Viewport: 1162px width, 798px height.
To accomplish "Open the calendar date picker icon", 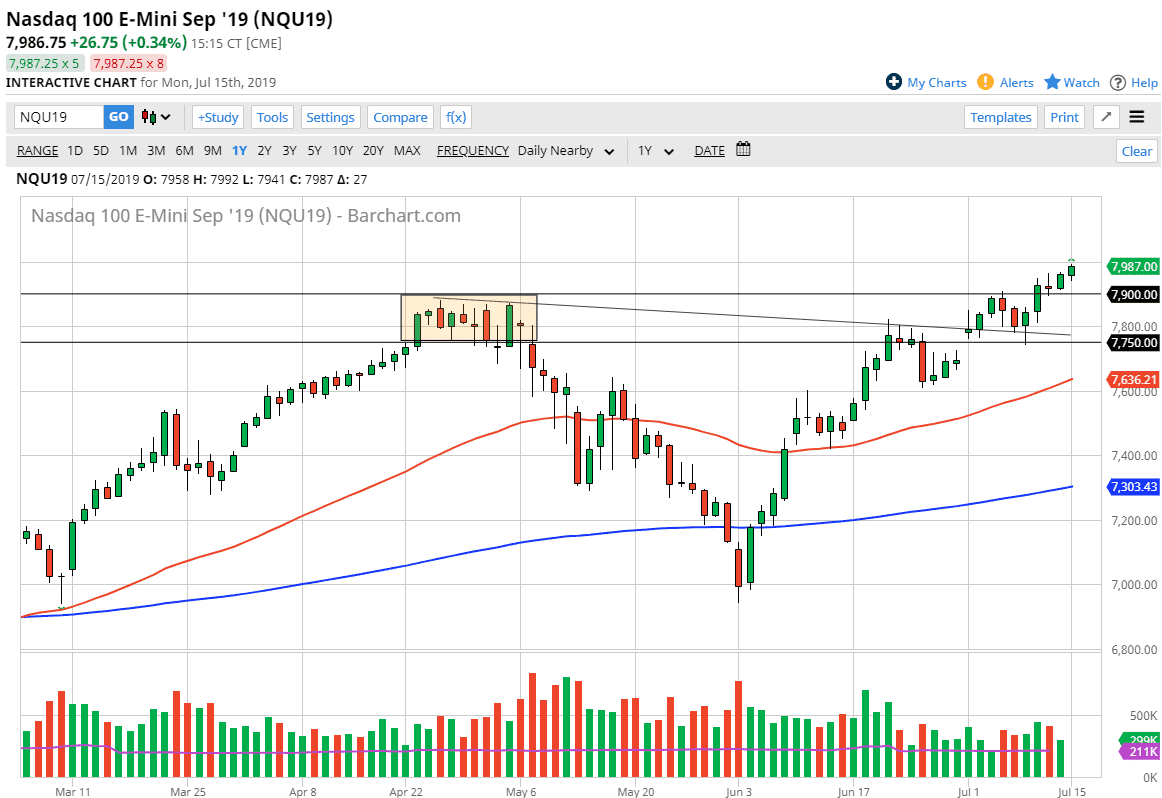I will pos(741,150).
